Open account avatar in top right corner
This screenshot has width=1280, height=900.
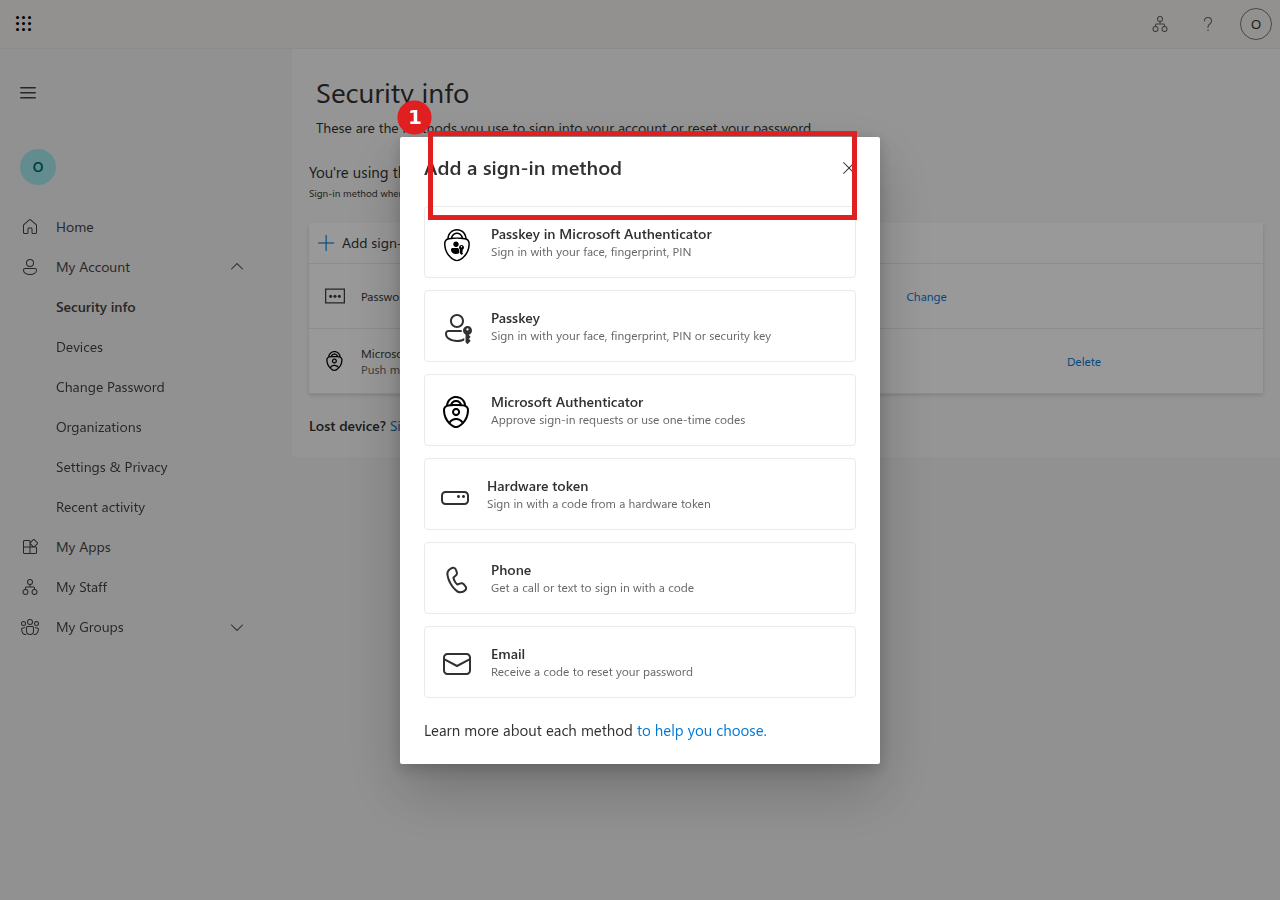[x=1256, y=24]
